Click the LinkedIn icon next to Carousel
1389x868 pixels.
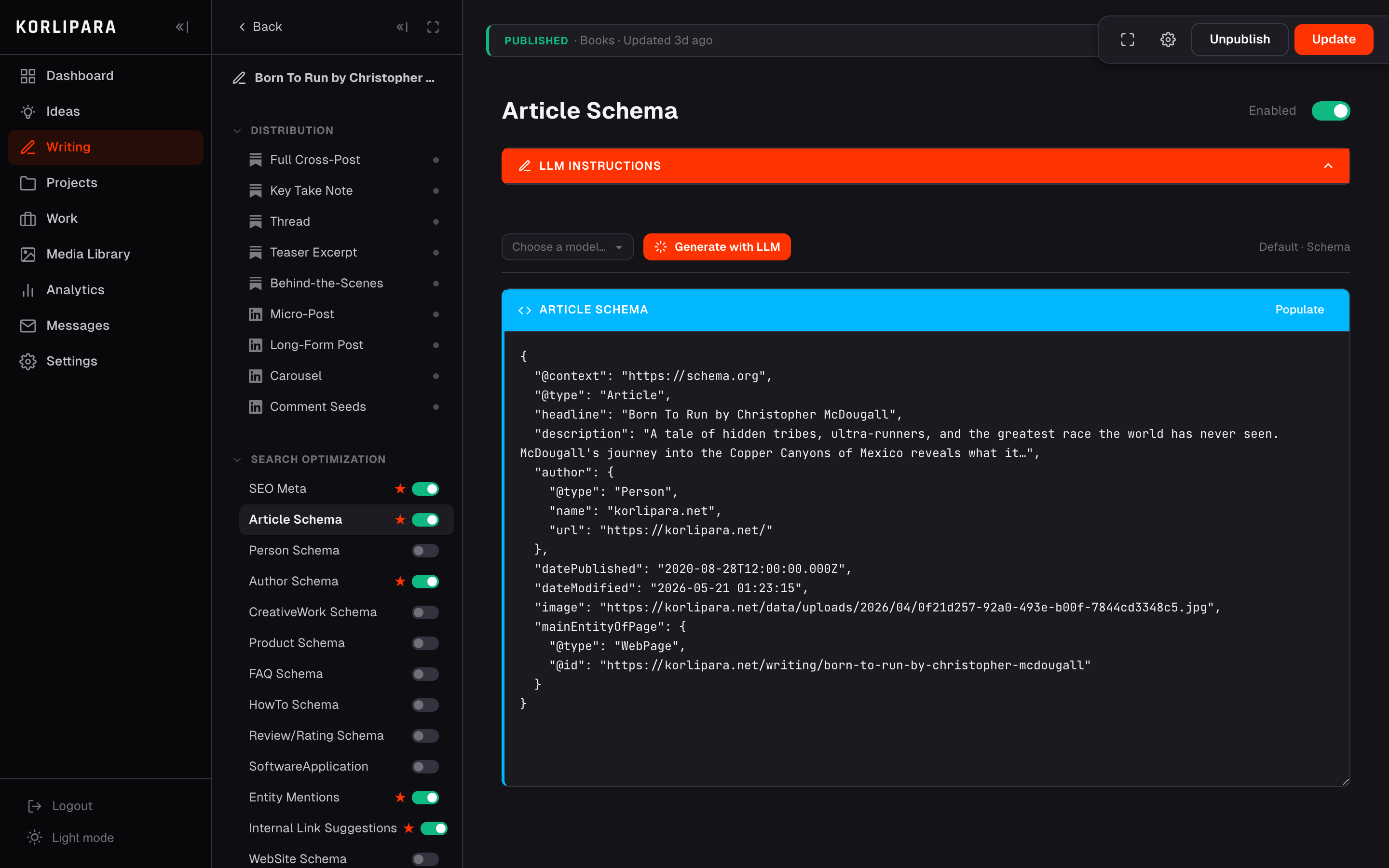(256, 376)
